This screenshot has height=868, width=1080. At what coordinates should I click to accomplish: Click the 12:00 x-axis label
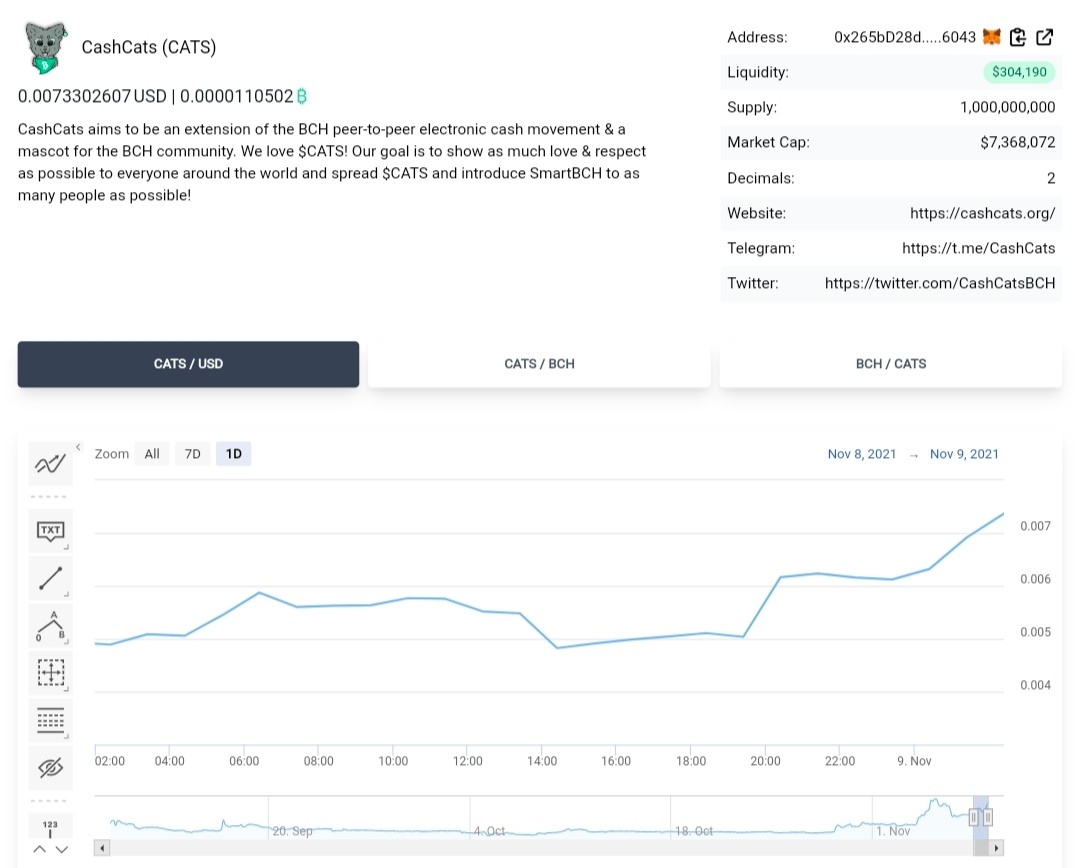pyautogui.click(x=468, y=761)
